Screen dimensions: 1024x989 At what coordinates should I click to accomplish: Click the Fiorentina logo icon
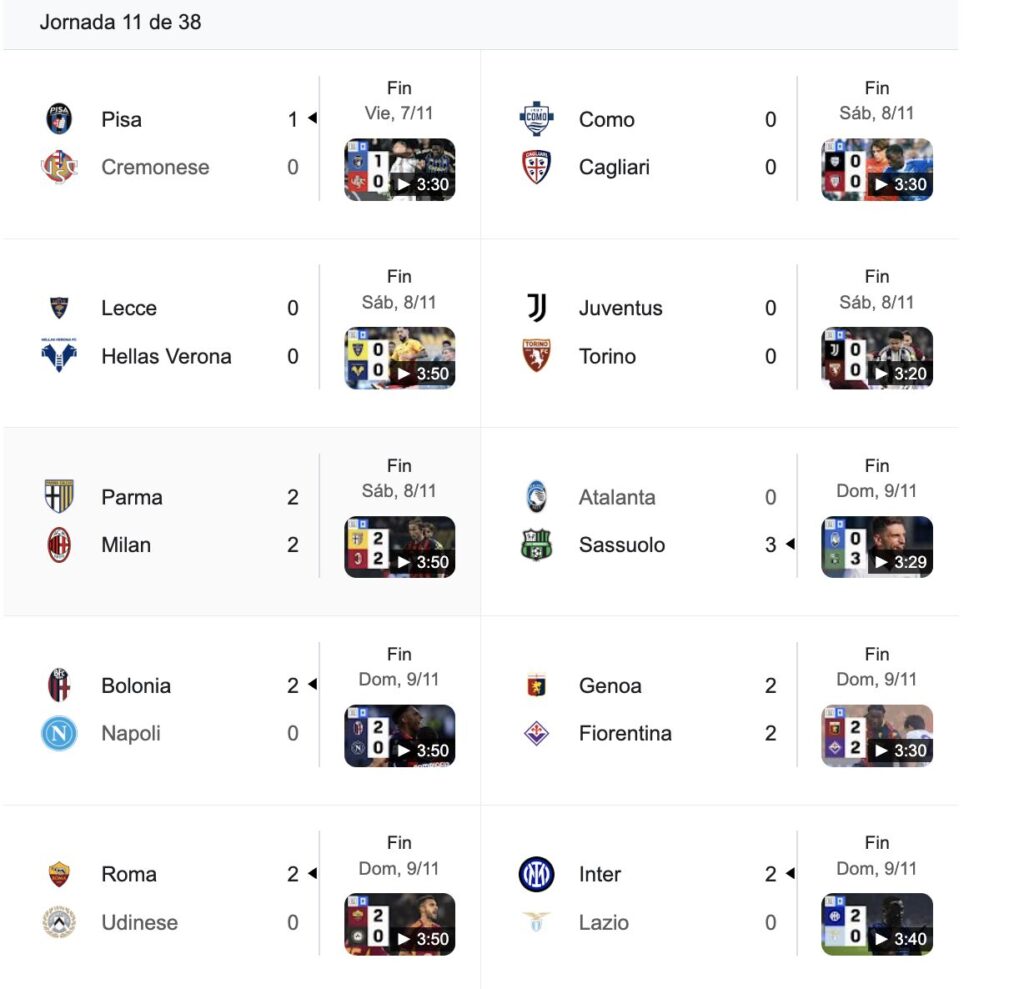click(537, 734)
